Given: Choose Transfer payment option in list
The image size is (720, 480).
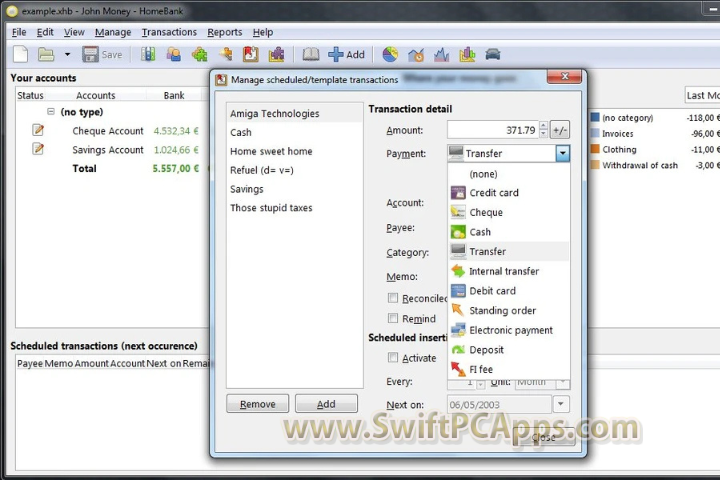Looking at the screenshot, I should [509, 251].
